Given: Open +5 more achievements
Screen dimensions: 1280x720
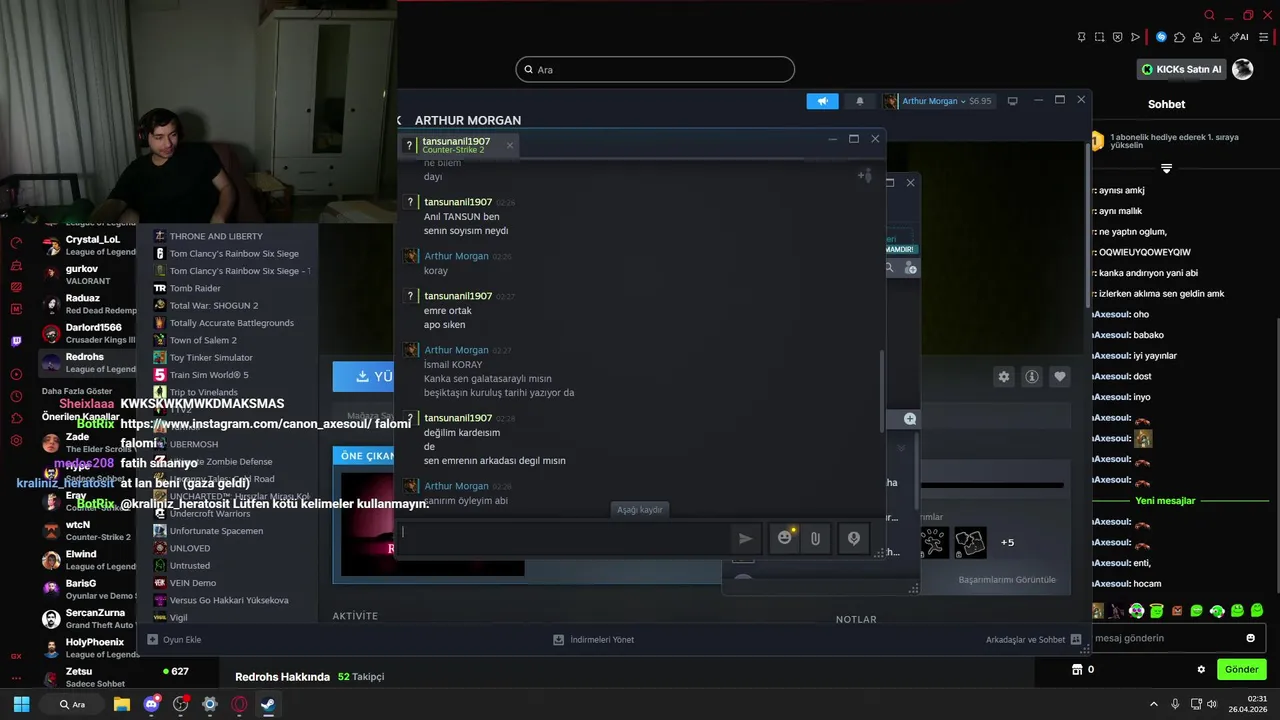Looking at the screenshot, I should pyautogui.click(x=1007, y=542).
